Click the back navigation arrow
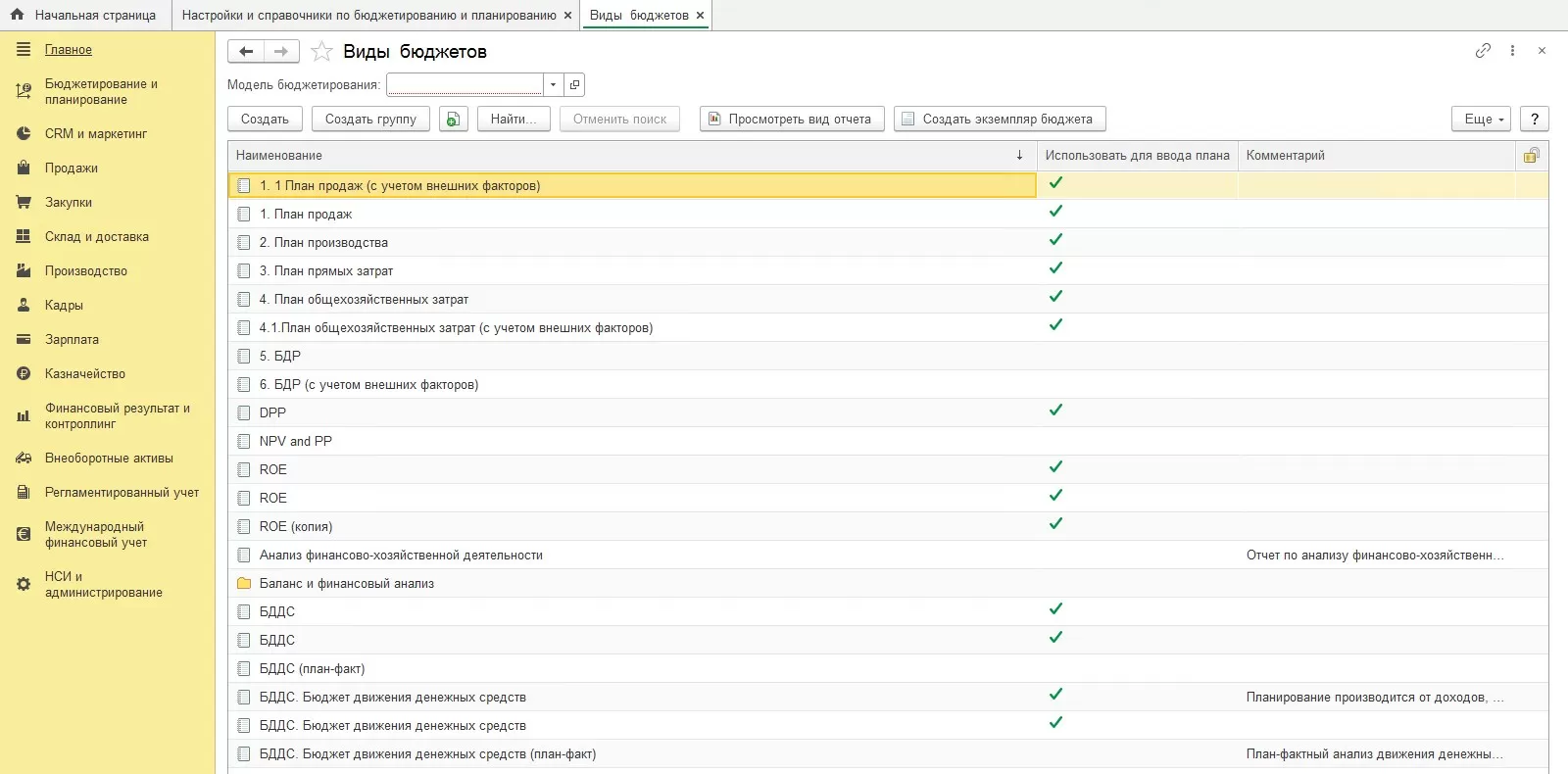The image size is (1568, 774). pos(246,52)
